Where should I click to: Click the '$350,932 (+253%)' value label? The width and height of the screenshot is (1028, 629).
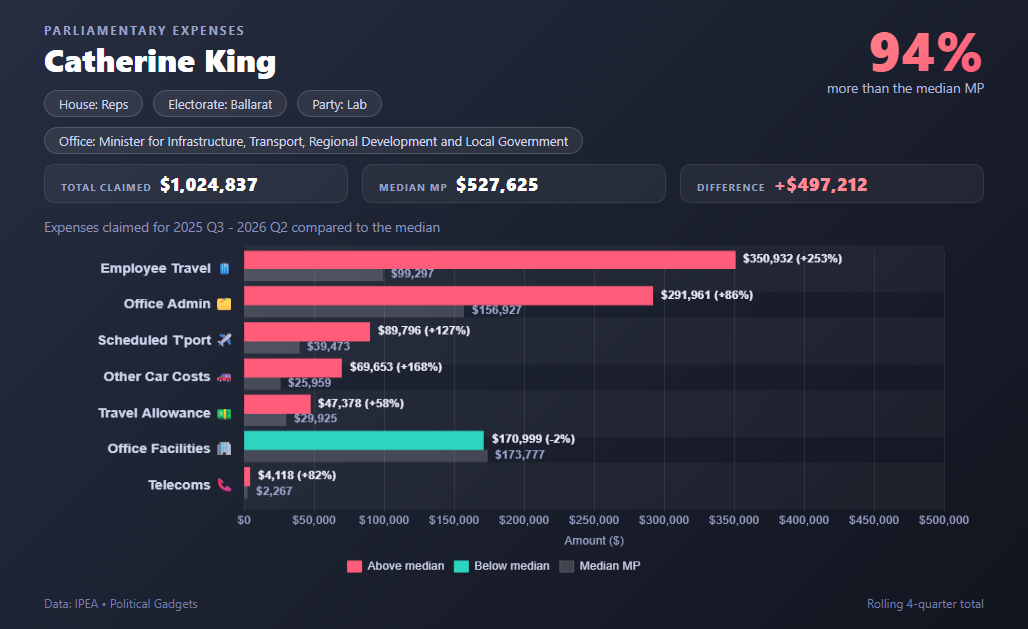[792, 258]
